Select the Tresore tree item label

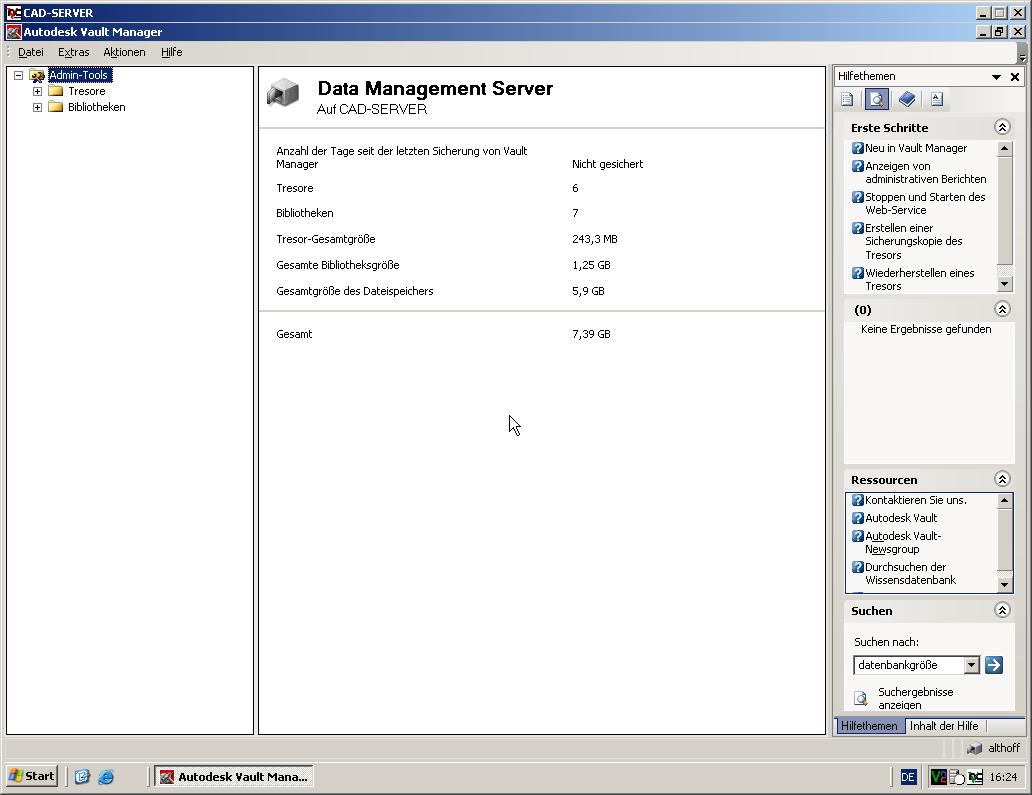coord(87,91)
